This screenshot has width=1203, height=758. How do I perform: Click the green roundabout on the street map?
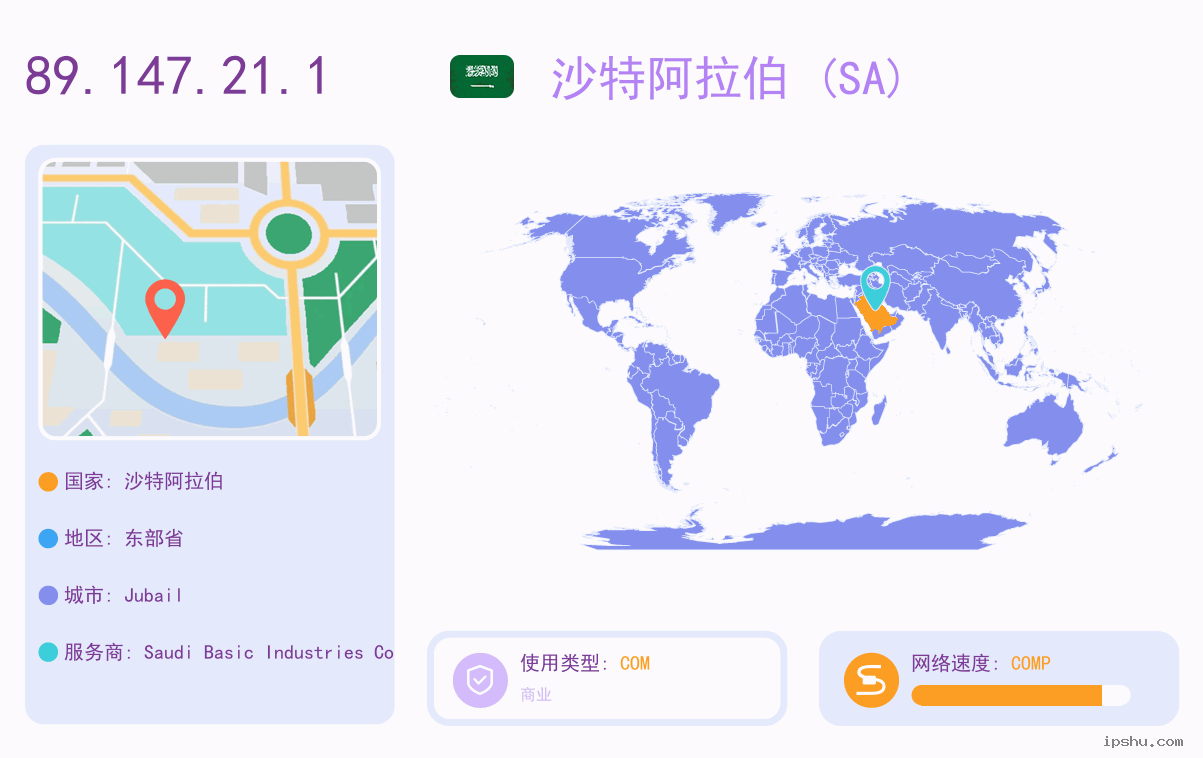tap(288, 233)
